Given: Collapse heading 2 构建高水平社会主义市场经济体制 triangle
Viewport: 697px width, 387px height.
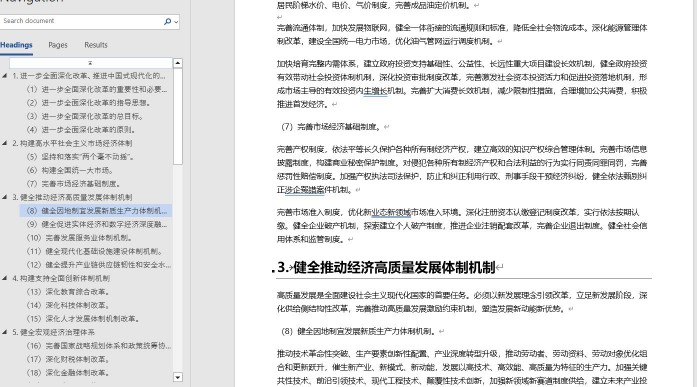Looking at the screenshot, I should (x=4, y=143).
